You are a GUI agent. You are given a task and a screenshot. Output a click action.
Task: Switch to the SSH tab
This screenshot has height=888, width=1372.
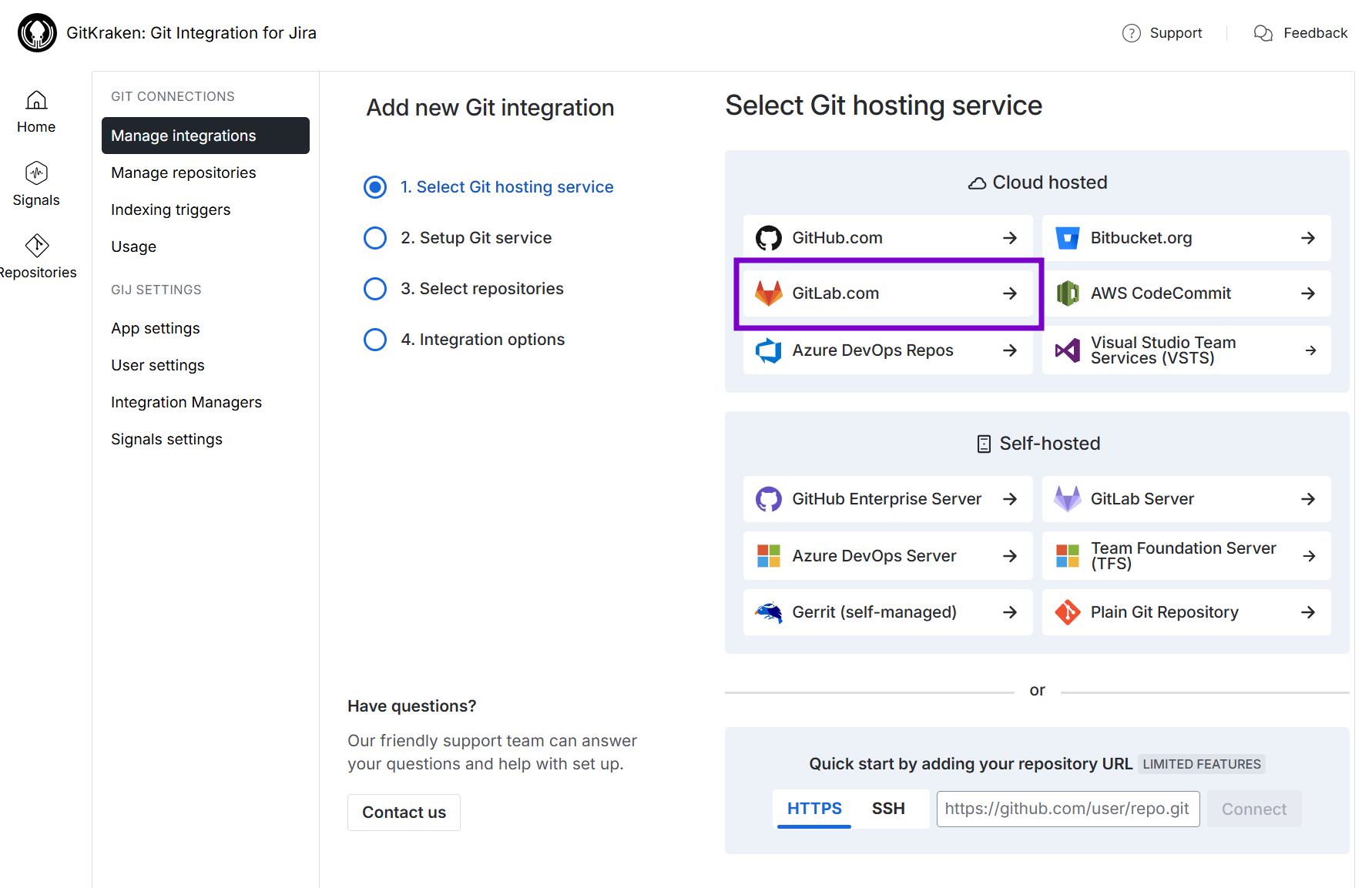click(888, 809)
